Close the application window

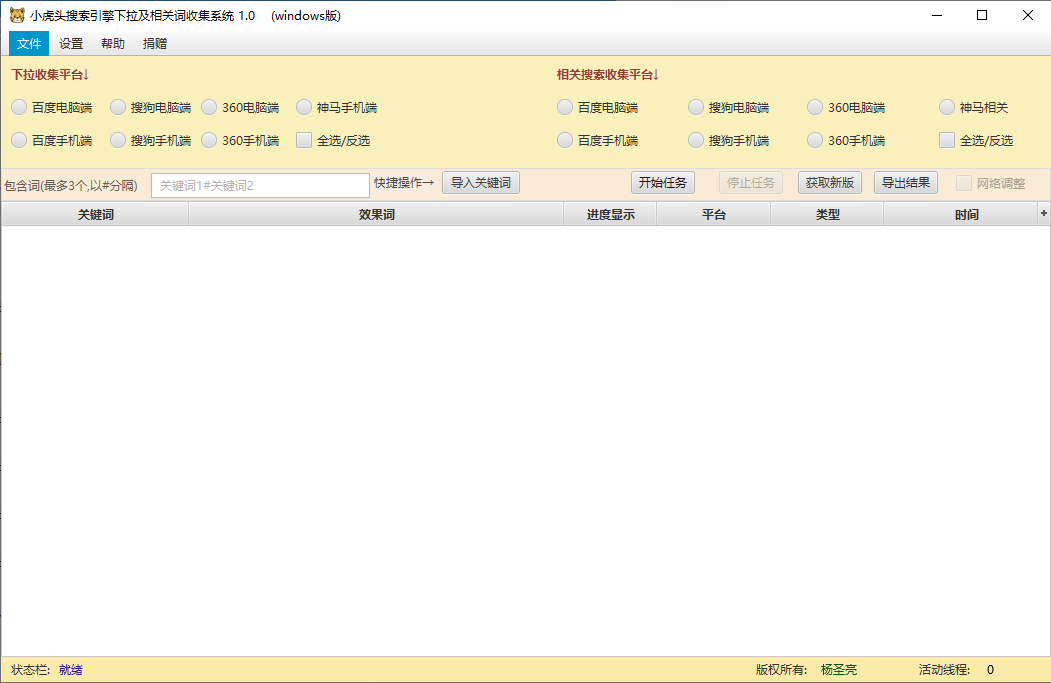point(1028,15)
